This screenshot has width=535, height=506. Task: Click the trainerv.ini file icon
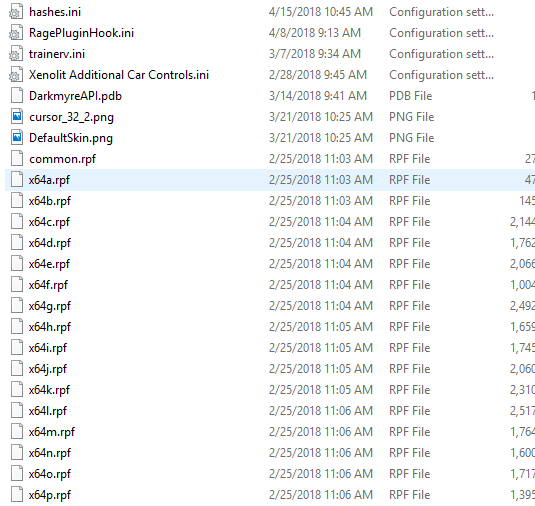pyautogui.click(x=16, y=54)
